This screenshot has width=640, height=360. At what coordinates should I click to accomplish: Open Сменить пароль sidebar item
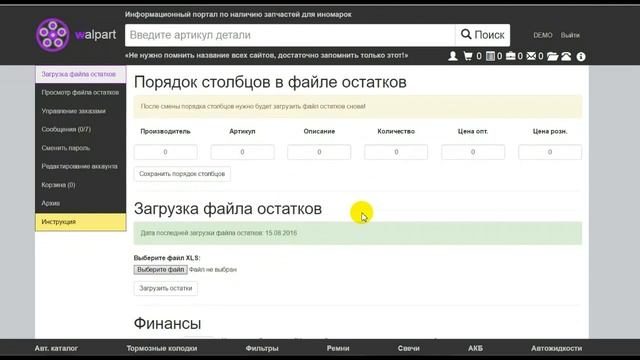pyautogui.click(x=80, y=148)
